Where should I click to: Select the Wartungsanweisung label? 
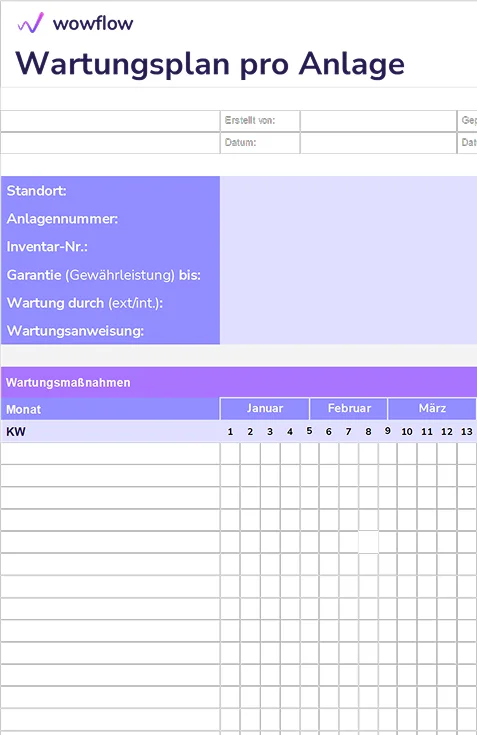(75, 331)
